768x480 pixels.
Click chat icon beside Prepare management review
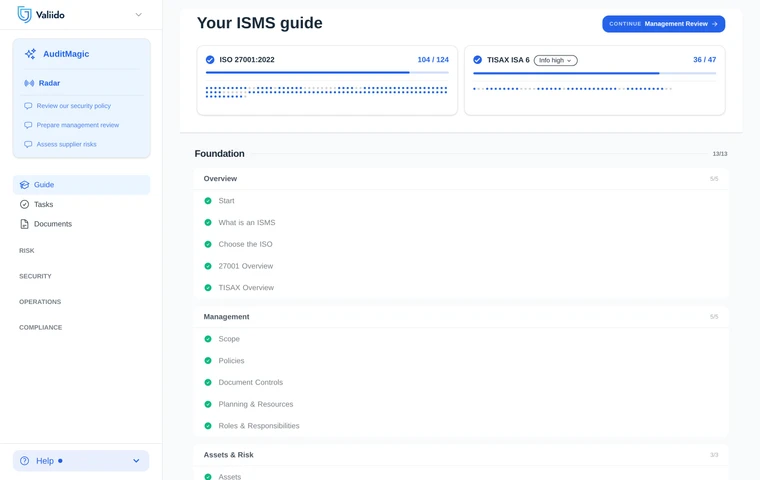(28, 125)
